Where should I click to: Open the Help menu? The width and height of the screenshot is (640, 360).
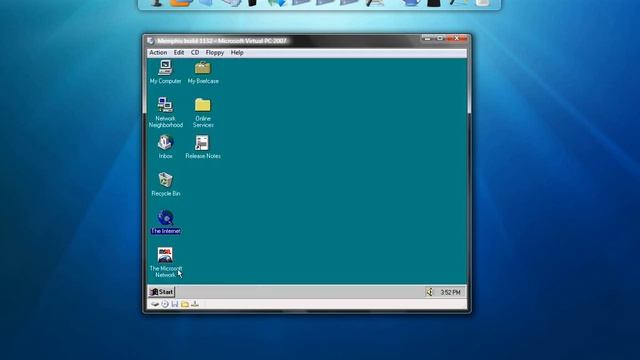(x=237, y=53)
